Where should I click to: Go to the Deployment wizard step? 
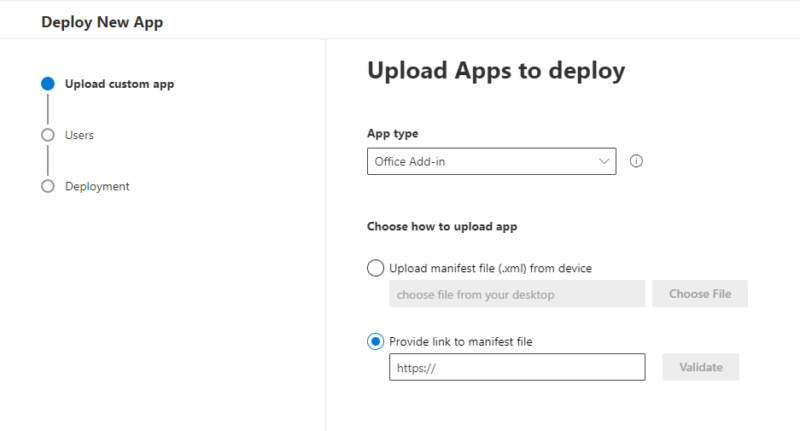(97, 187)
